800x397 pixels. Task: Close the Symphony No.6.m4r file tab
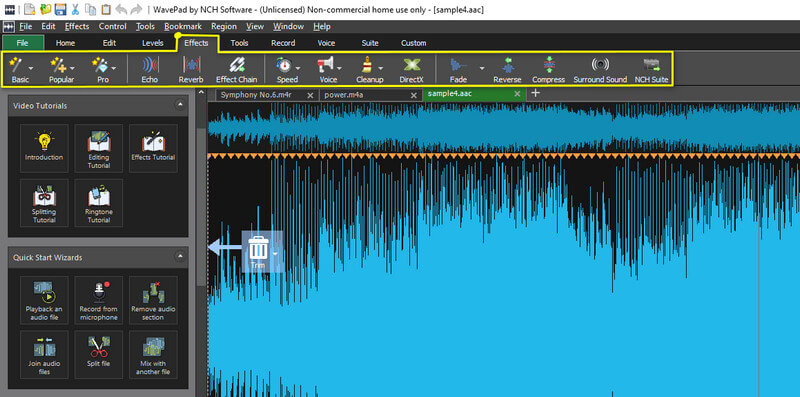click(310, 95)
